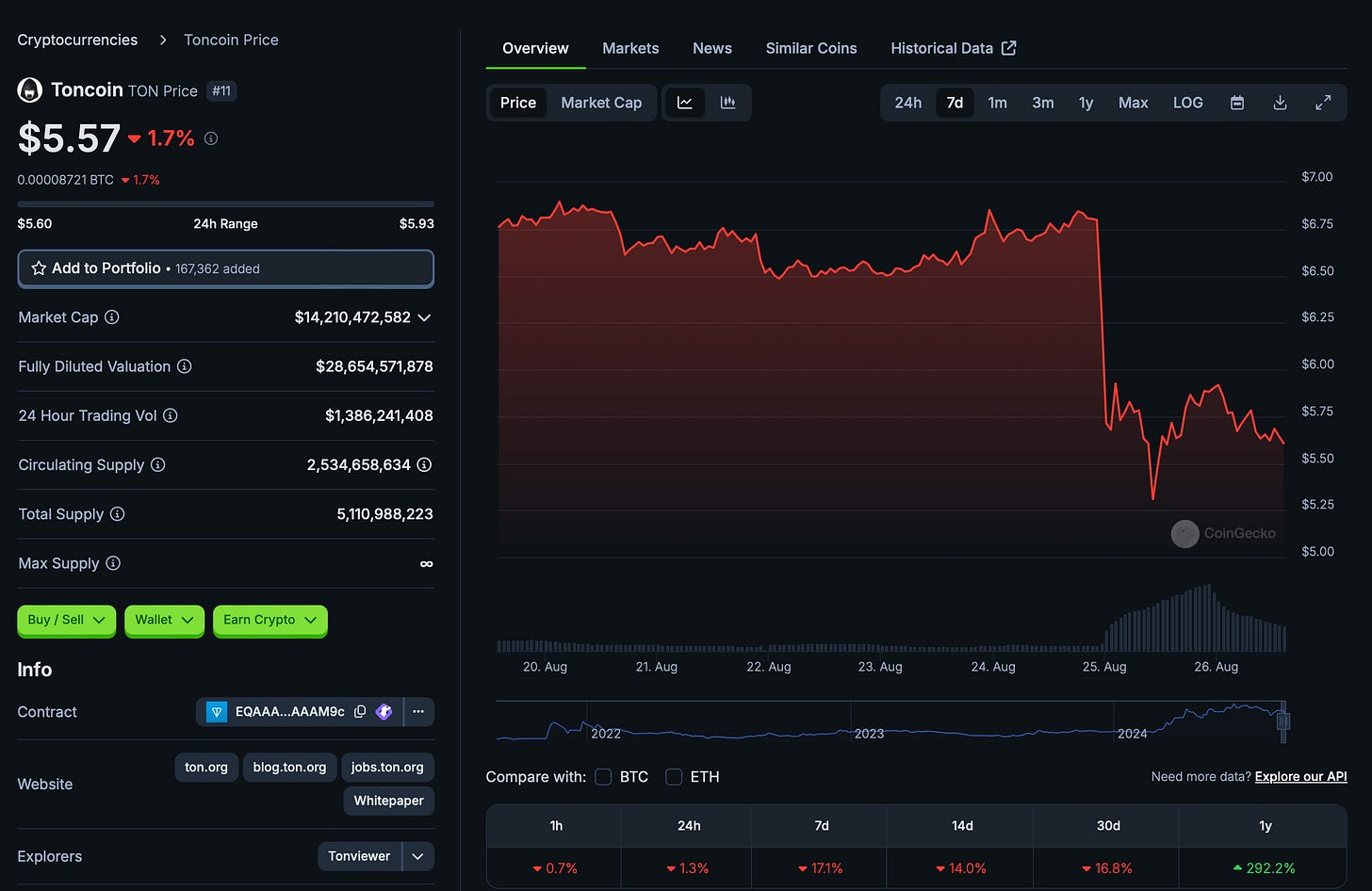
Task: Click info icon beside Fully Diluted Valuation
Action: [x=185, y=366]
